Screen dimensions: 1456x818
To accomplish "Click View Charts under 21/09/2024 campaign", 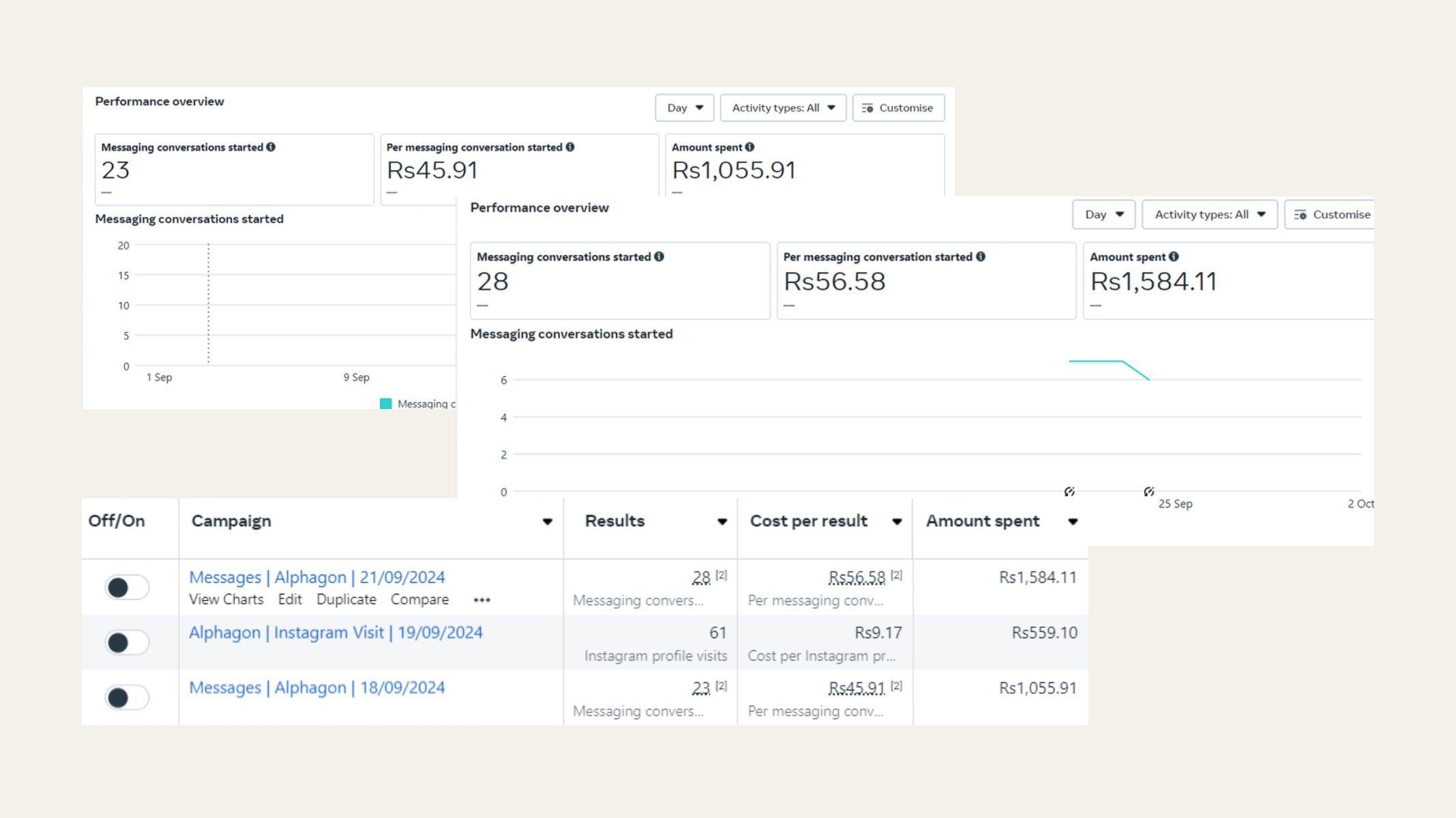I will (x=226, y=600).
